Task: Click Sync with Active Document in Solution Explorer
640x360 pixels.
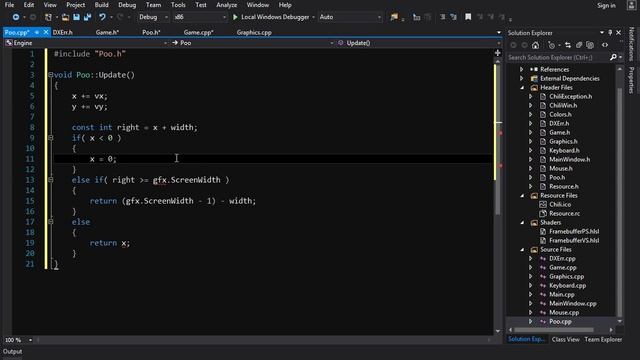Action: click(x=568, y=45)
